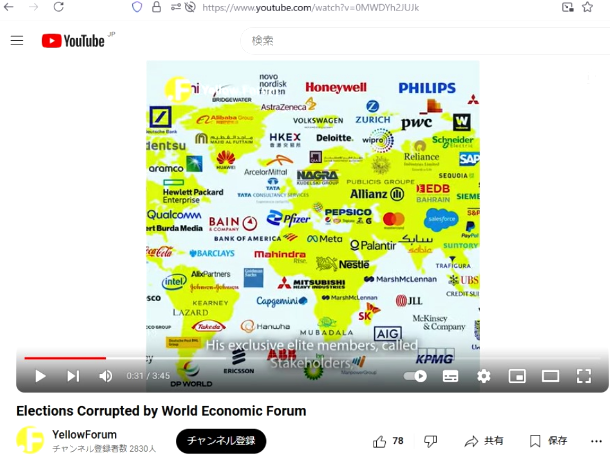Image resolution: width=610 pixels, height=458 pixels.
Task: Enter fullscreen mode
Action: point(584,376)
